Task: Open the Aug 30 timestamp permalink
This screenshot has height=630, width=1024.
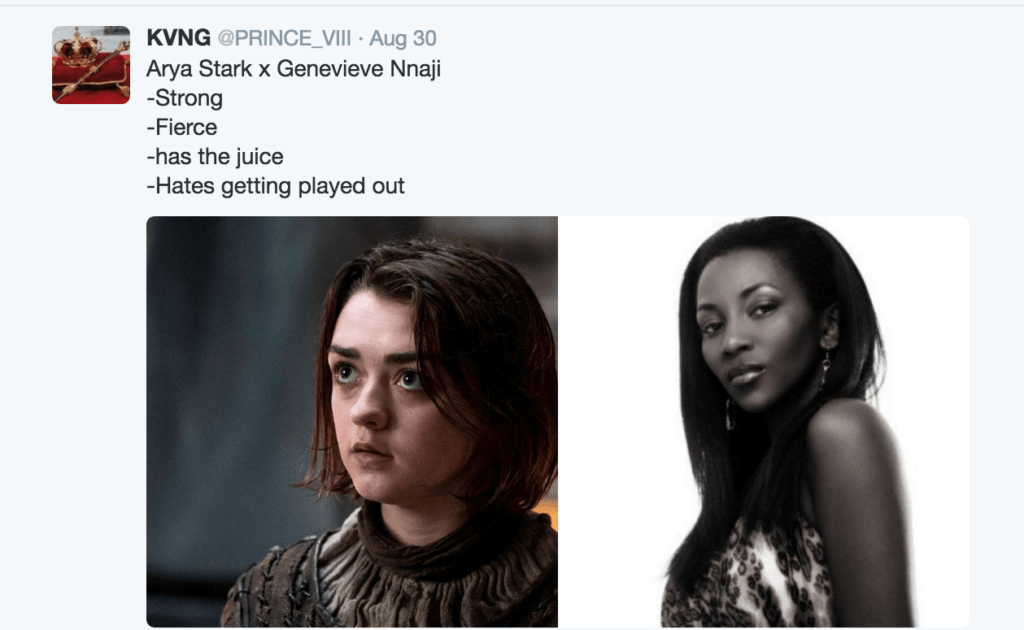Action: point(403,39)
